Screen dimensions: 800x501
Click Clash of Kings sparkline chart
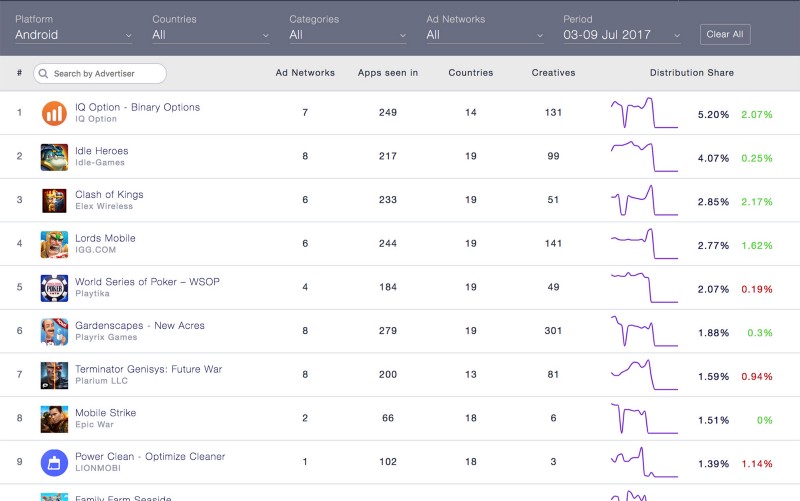[644, 200]
